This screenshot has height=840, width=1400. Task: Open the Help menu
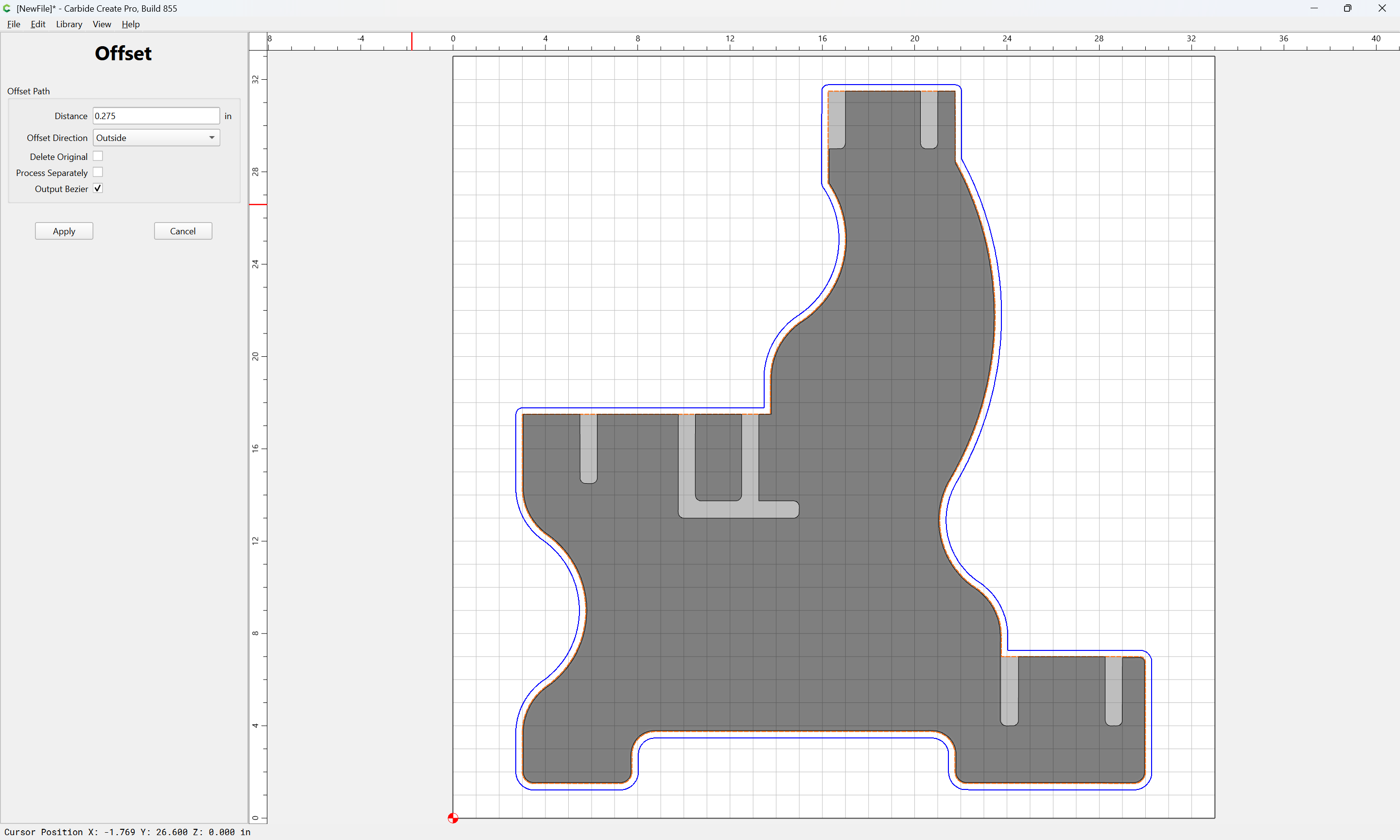point(130,24)
